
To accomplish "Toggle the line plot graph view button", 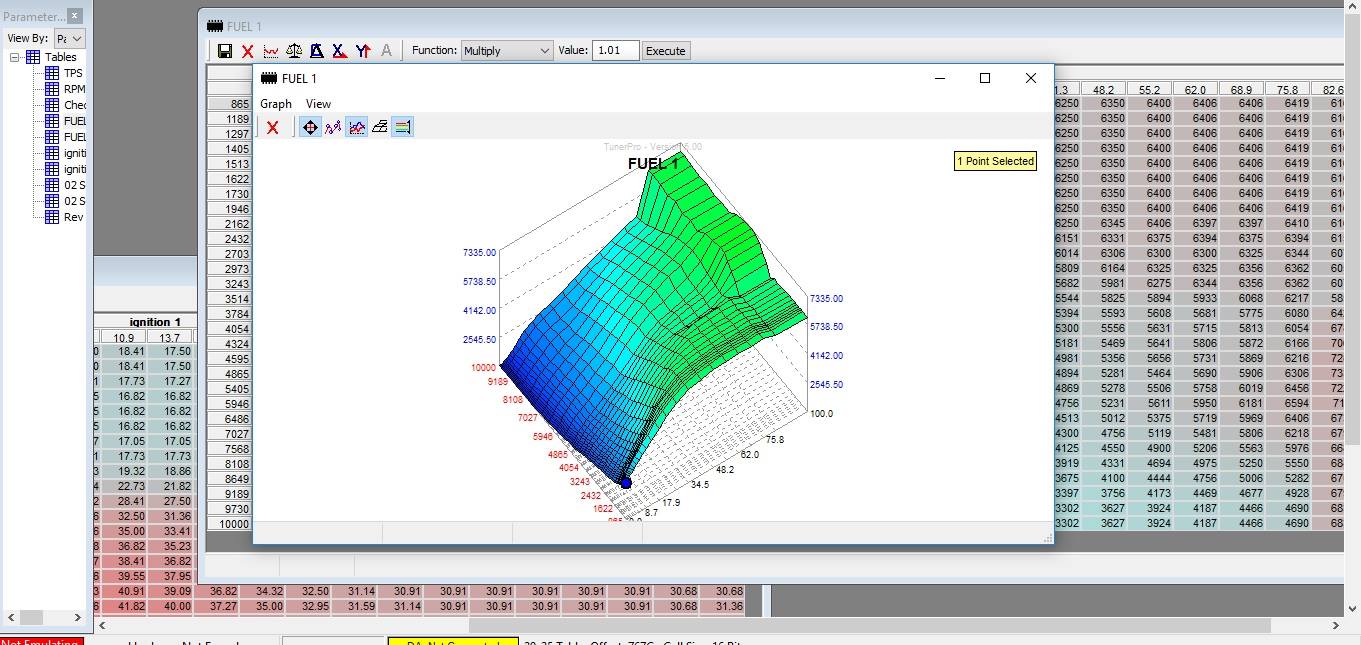I will (356, 127).
